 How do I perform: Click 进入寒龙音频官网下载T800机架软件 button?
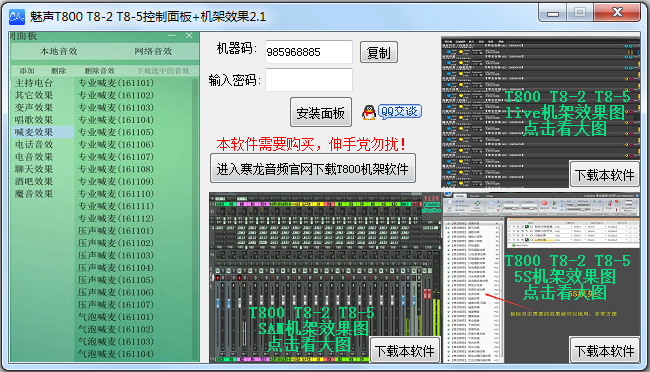coord(313,168)
